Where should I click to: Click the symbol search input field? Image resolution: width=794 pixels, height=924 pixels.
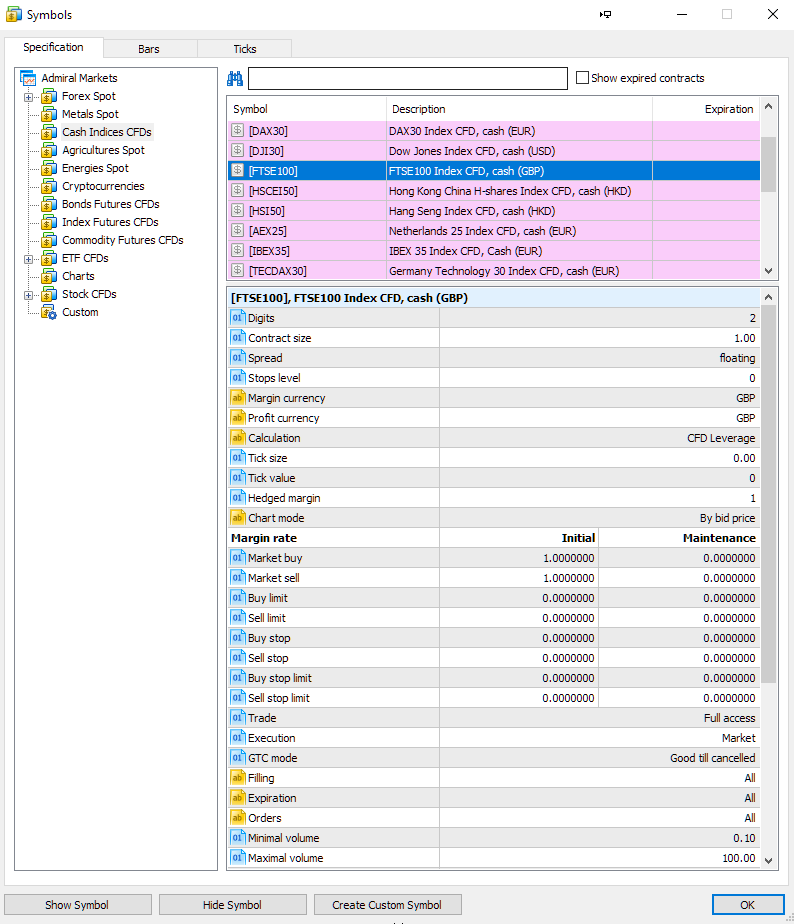coord(407,79)
